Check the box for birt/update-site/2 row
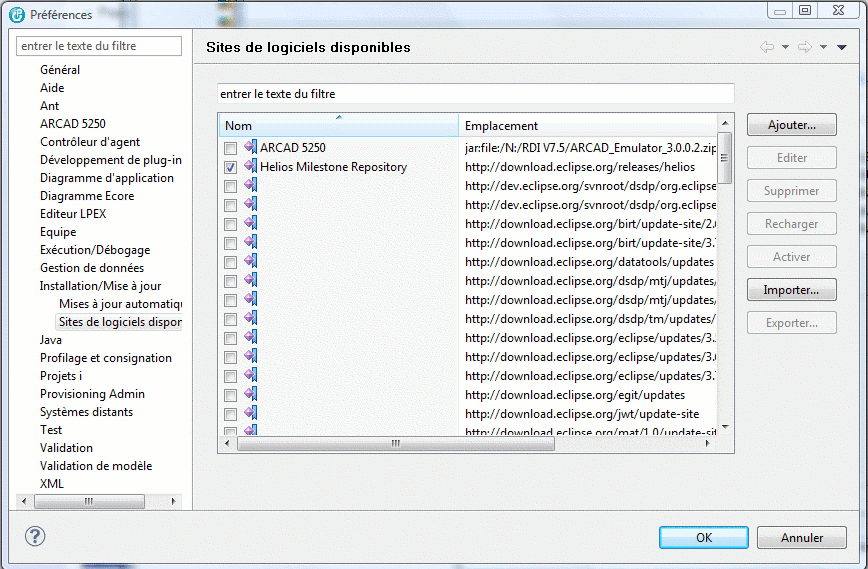868x569 pixels. pos(230,224)
